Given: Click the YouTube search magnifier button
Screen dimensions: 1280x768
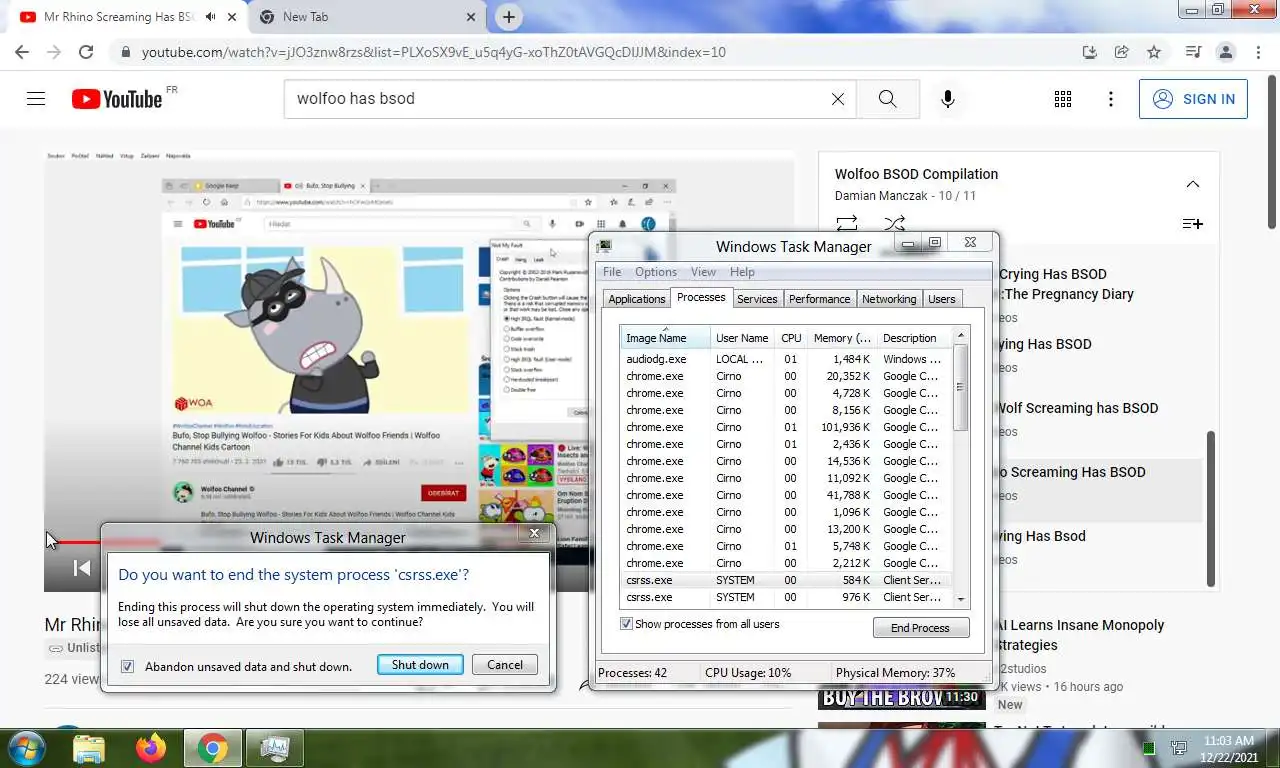Looking at the screenshot, I should (x=888, y=99).
